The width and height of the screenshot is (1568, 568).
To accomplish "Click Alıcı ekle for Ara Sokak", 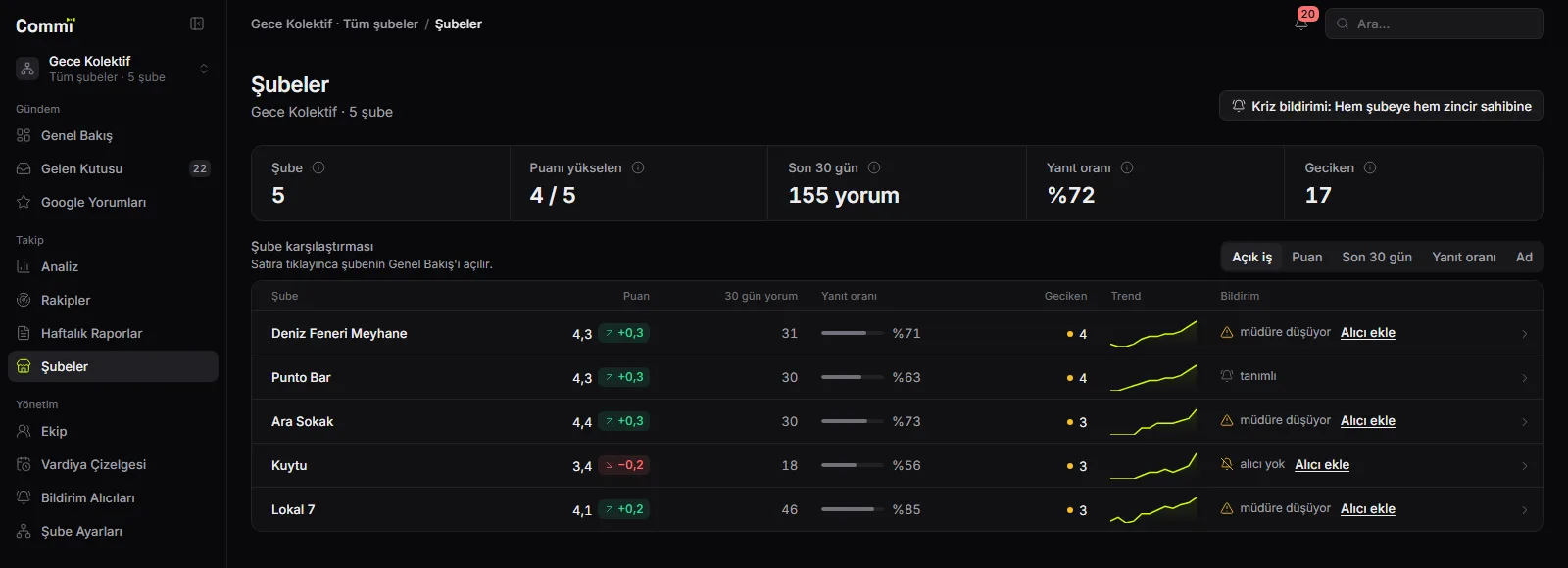I will (1368, 421).
